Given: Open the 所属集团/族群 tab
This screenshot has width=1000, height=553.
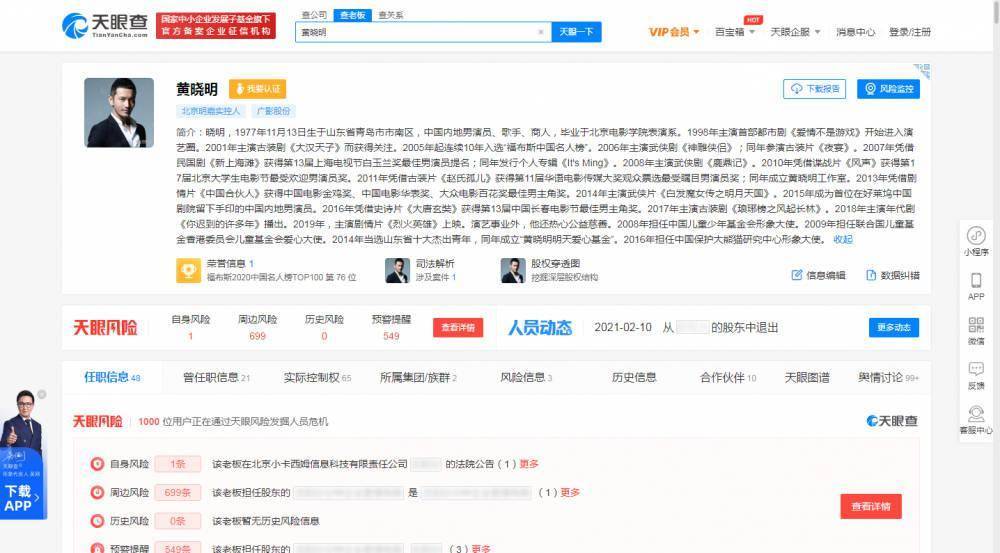Looking at the screenshot, I should point(418,378).
